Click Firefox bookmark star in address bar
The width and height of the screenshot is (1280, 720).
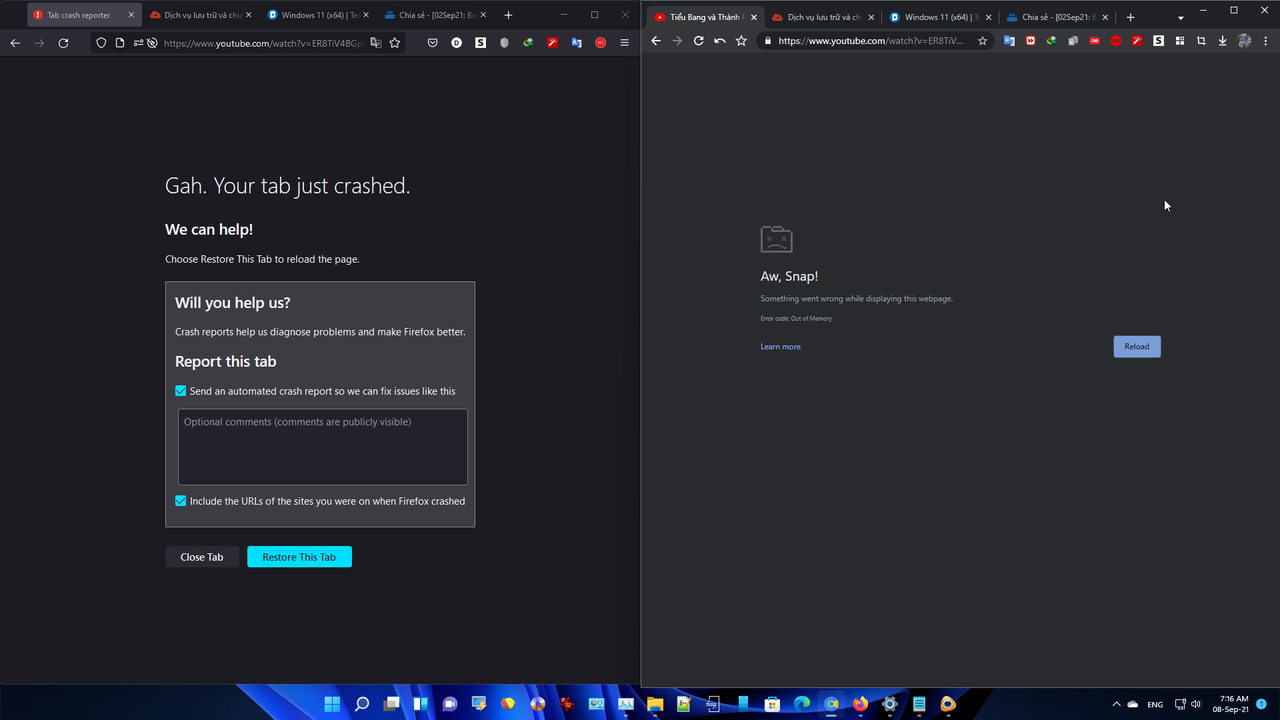pos(395,43)
